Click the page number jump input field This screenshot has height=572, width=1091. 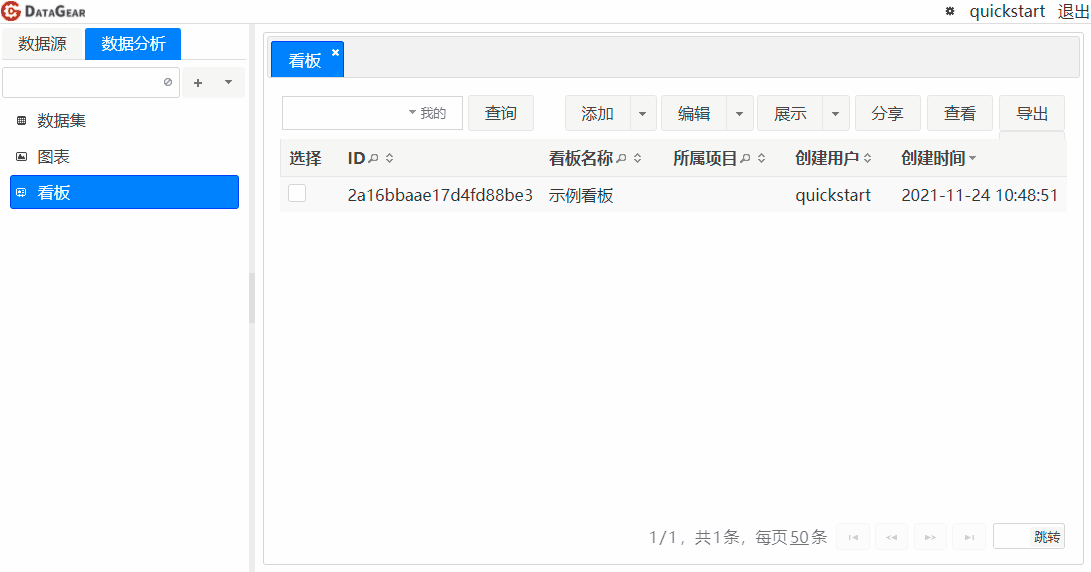tap(1011, 537)
